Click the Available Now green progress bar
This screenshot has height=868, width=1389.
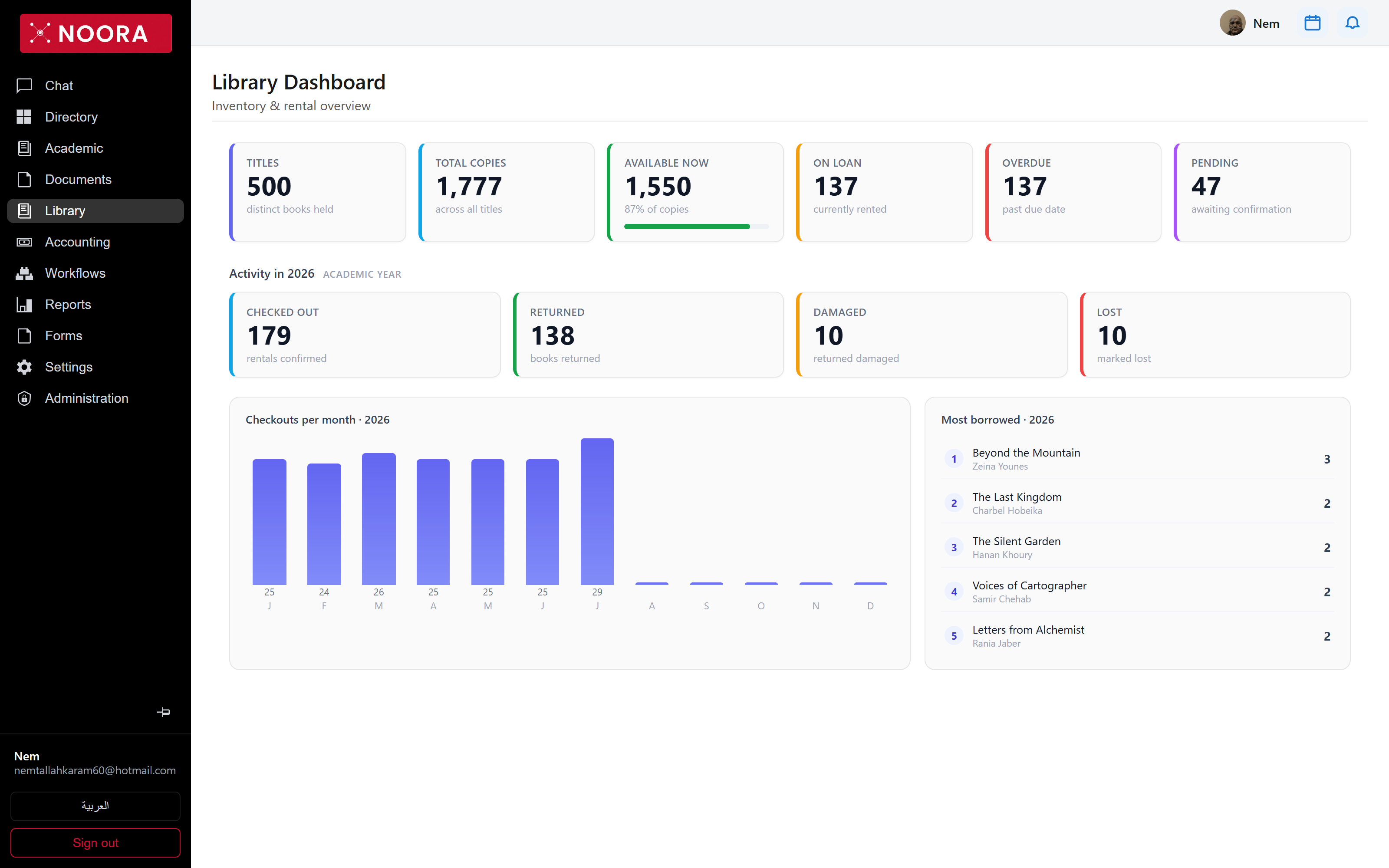click(696, 227)
